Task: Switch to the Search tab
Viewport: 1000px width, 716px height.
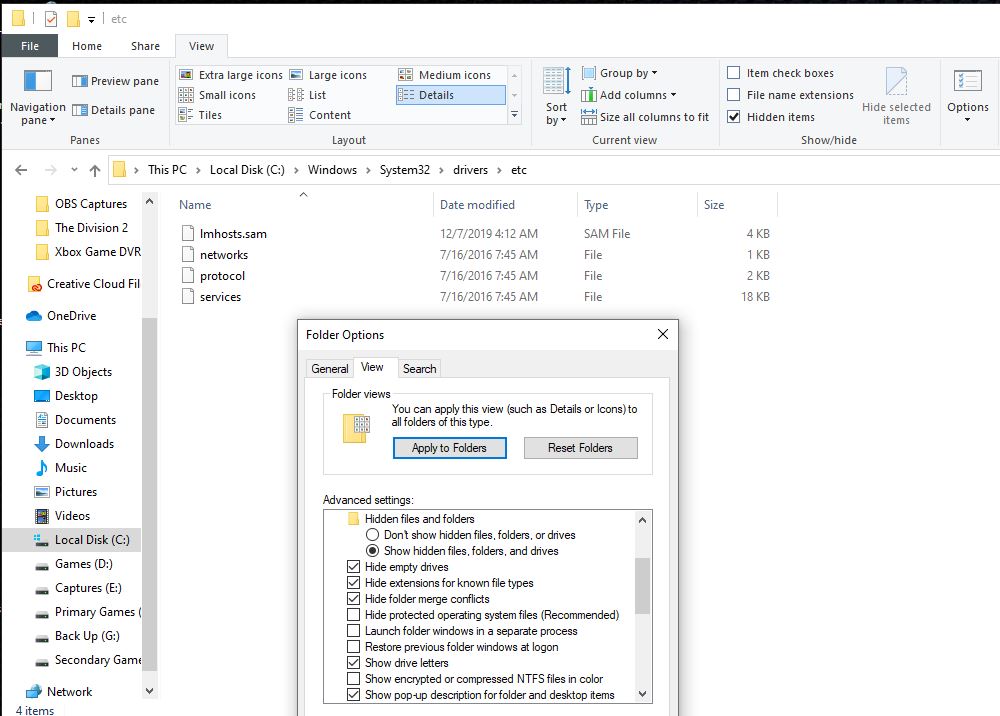Action: coord(419,368)
